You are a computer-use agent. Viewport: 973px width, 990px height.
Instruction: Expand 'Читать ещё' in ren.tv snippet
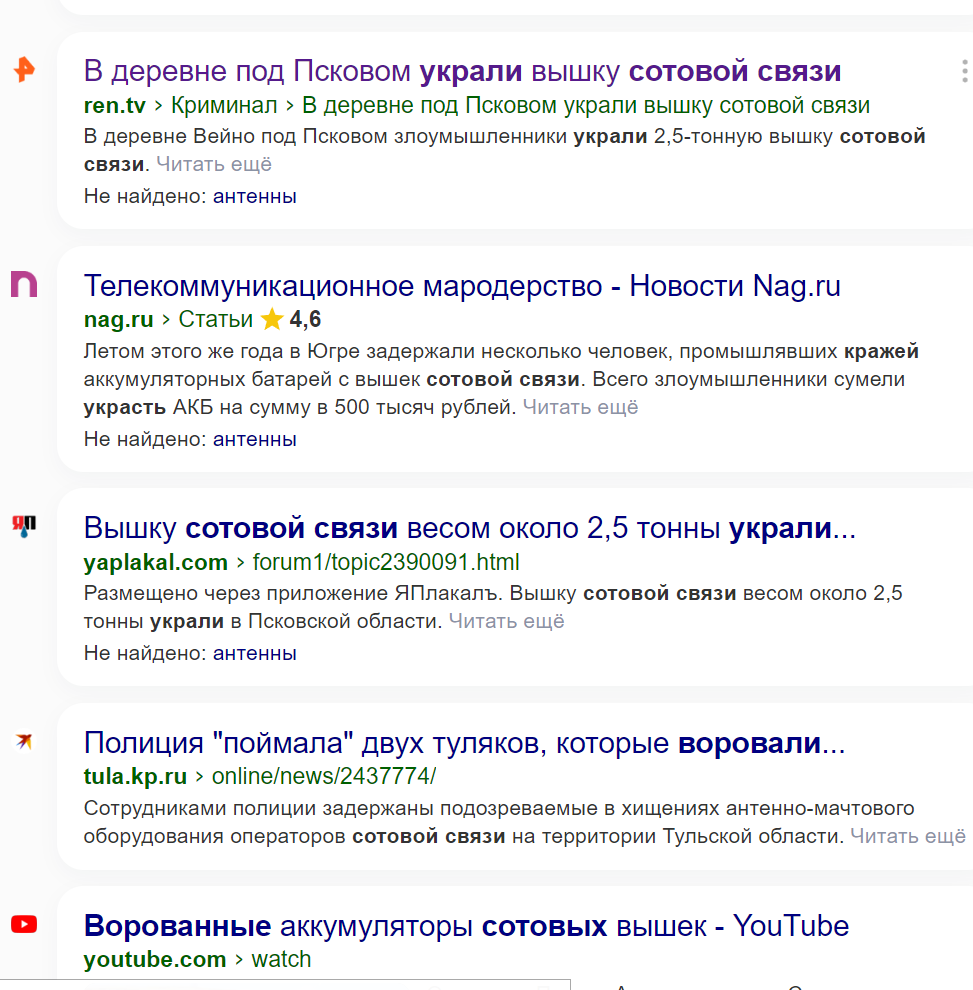click(214, 164)
